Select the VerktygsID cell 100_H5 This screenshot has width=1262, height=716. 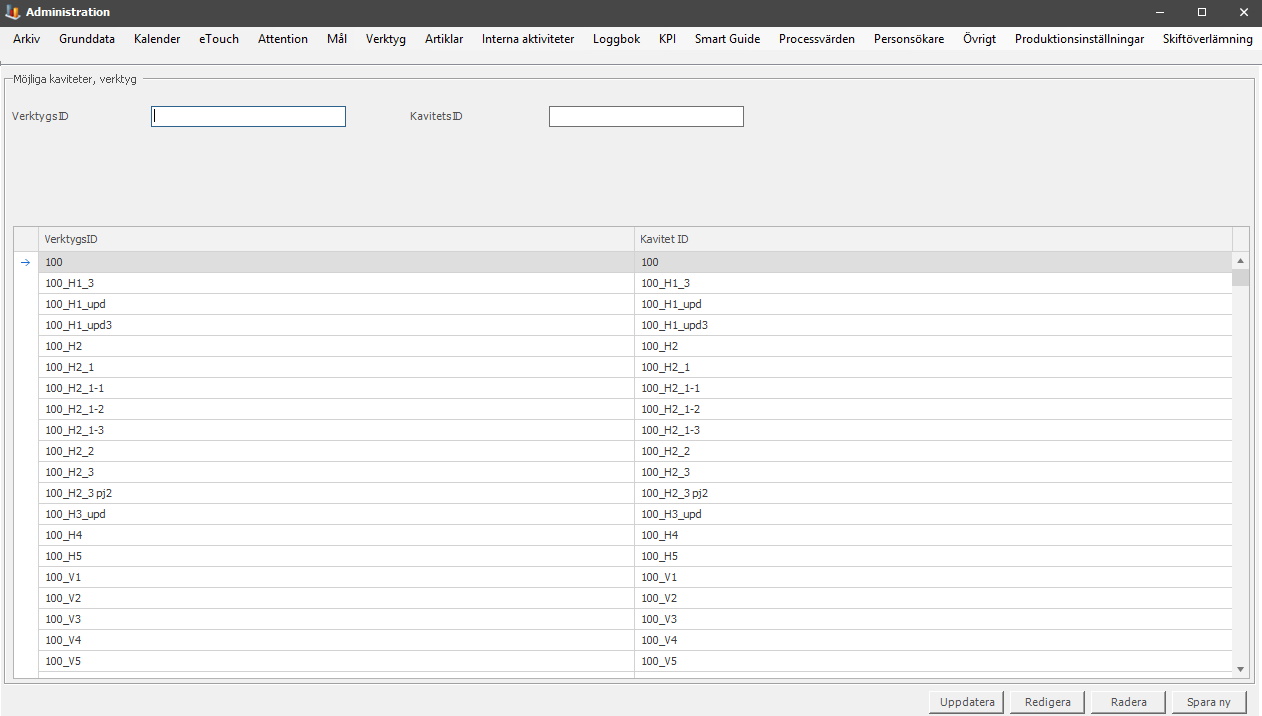tap(336, 556)
